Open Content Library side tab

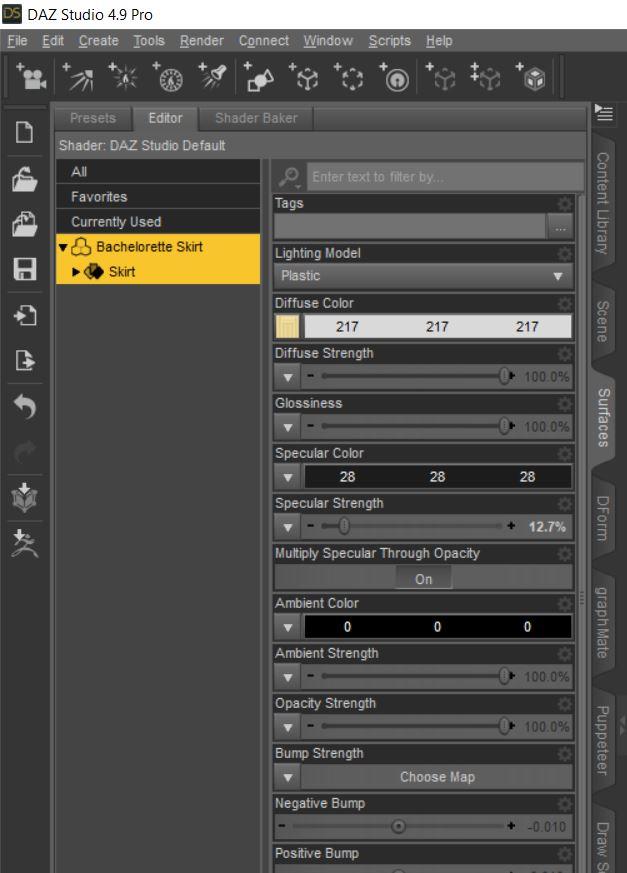[x=603, y=202]
